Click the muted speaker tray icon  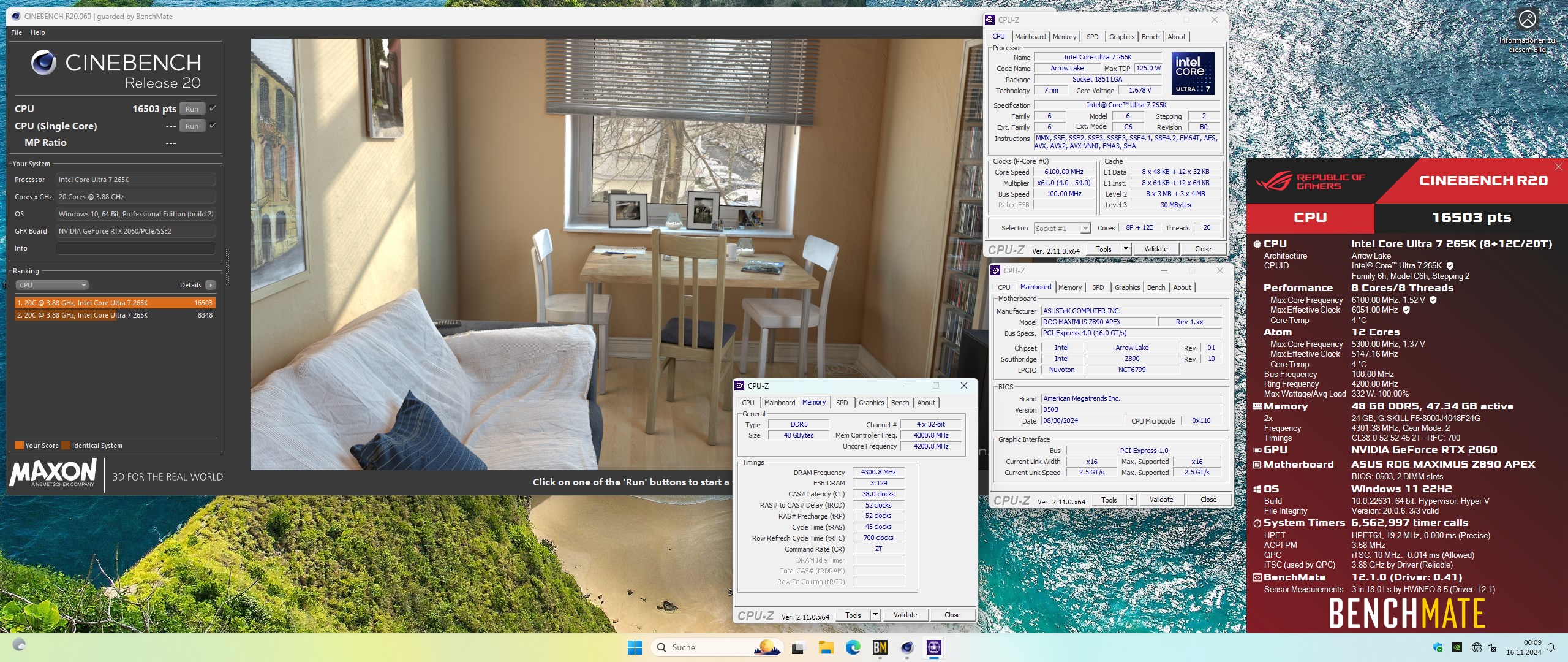coord(1492,647)
